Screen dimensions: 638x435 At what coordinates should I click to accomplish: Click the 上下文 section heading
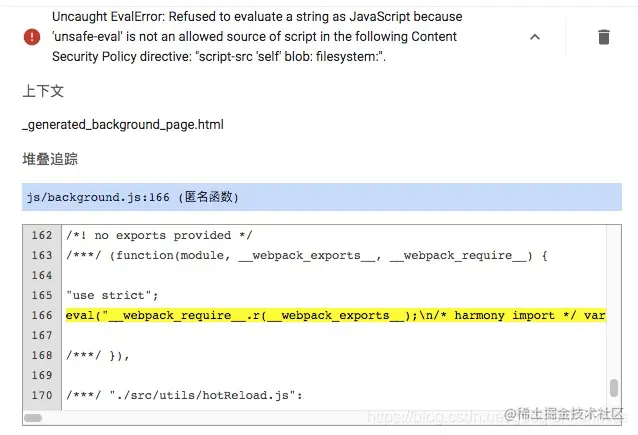(x=43, y=91)
